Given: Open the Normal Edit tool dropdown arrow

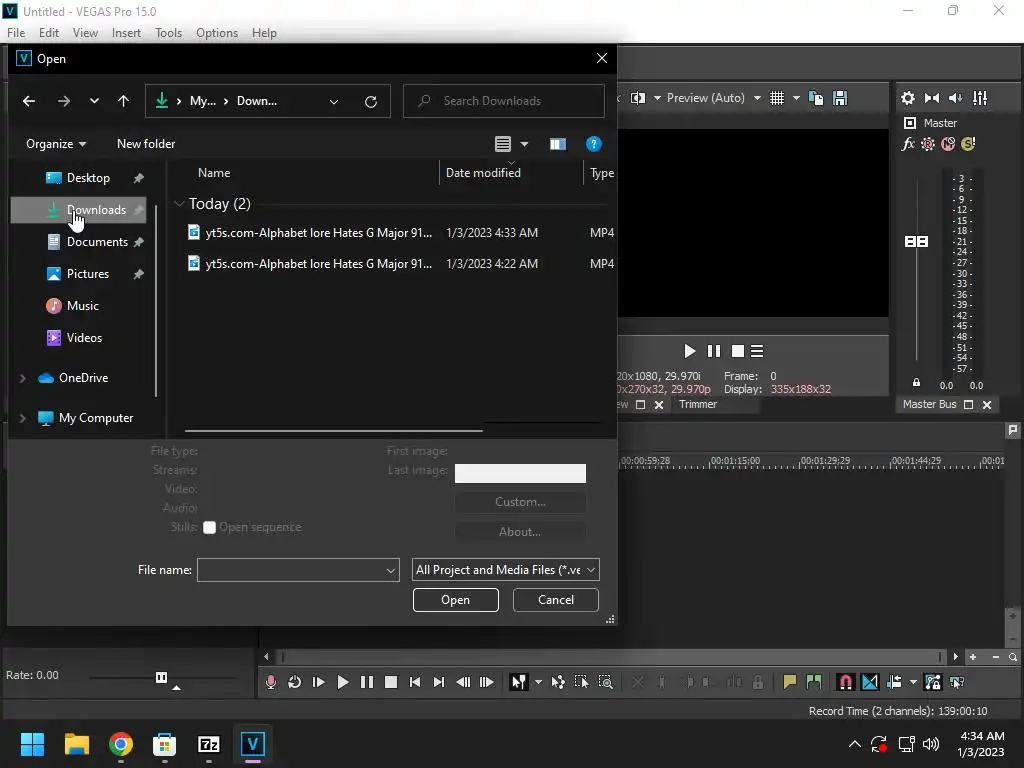Looking at the screenshot, I should pyautogui.click(x=538, y=682).
